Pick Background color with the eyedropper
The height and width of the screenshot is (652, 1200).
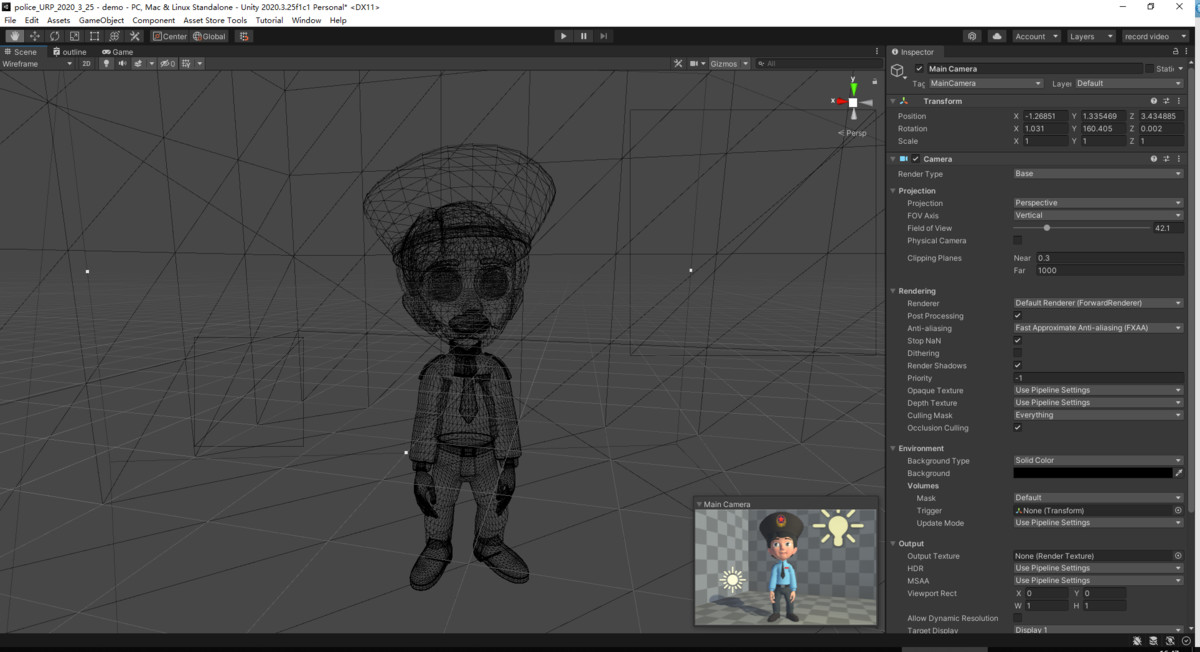pos(1179,473)
